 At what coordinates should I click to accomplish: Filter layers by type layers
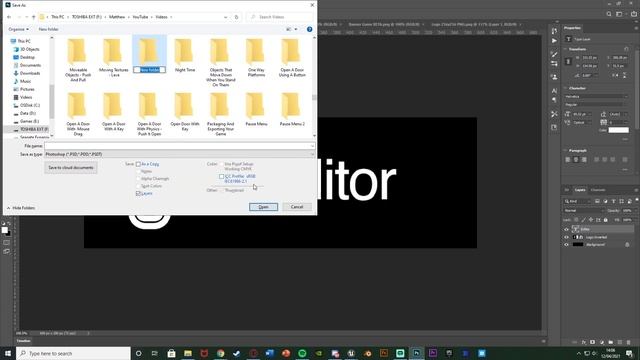(613, 201)
